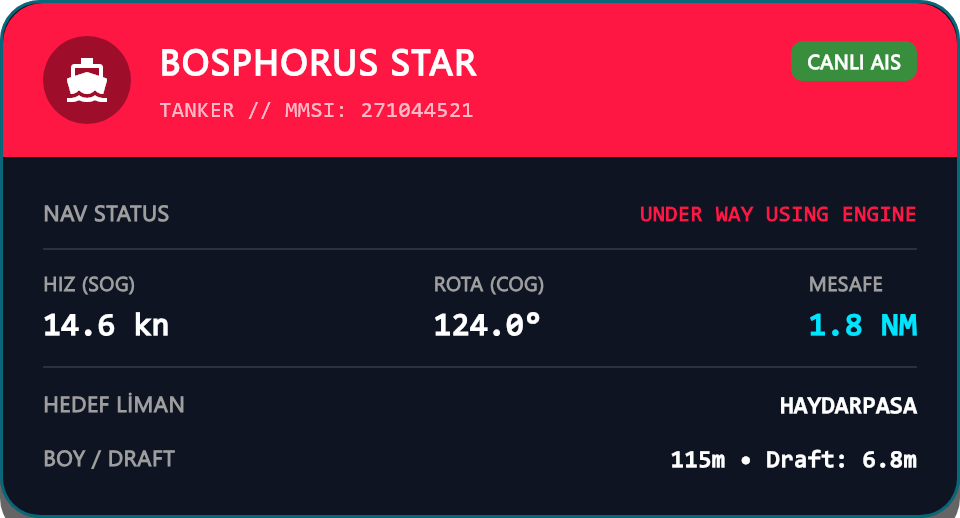Click the HIZ (SOG) label
Viewport: 960px width, 518px height.
[89, 284]
